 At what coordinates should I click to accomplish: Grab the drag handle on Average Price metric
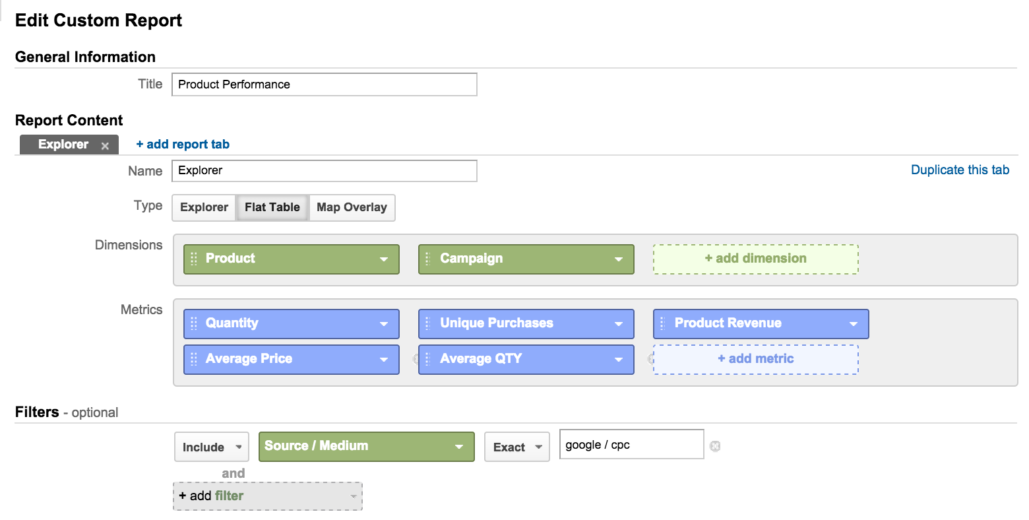tap(194, 359)
